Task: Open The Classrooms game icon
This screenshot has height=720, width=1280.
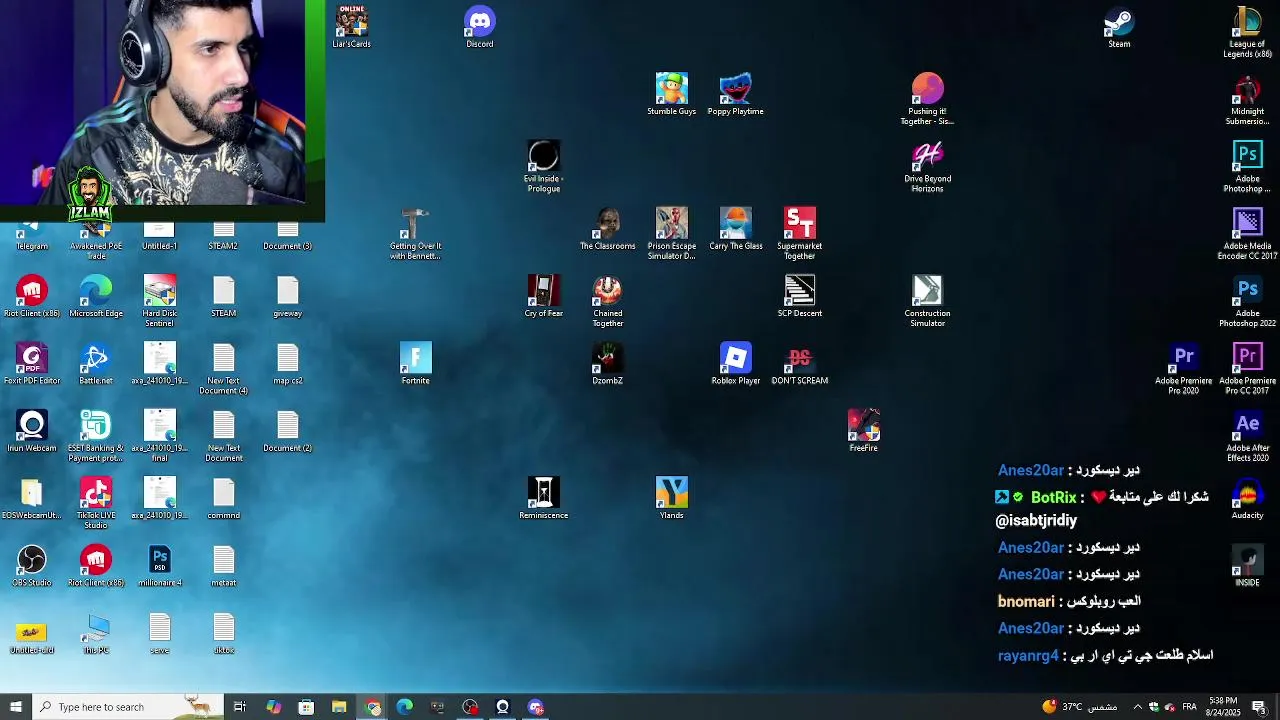Action: click(607, 229)
